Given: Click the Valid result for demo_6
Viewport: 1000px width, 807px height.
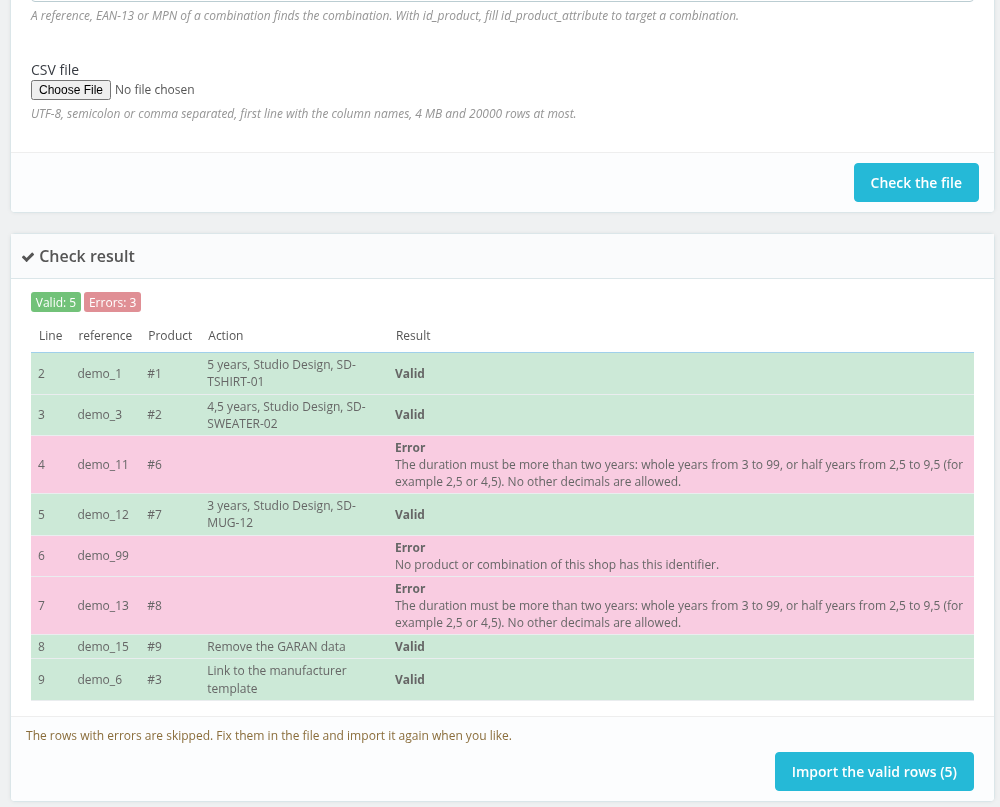Looking at the screenshot, I should (409, 679).
